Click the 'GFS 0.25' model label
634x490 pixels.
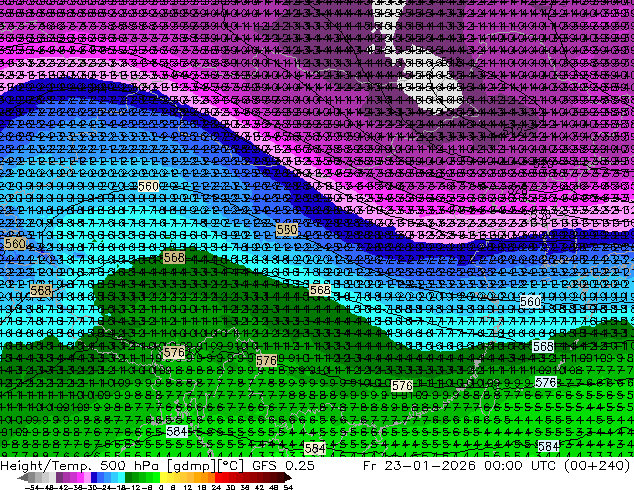click(x=283, y=465)
